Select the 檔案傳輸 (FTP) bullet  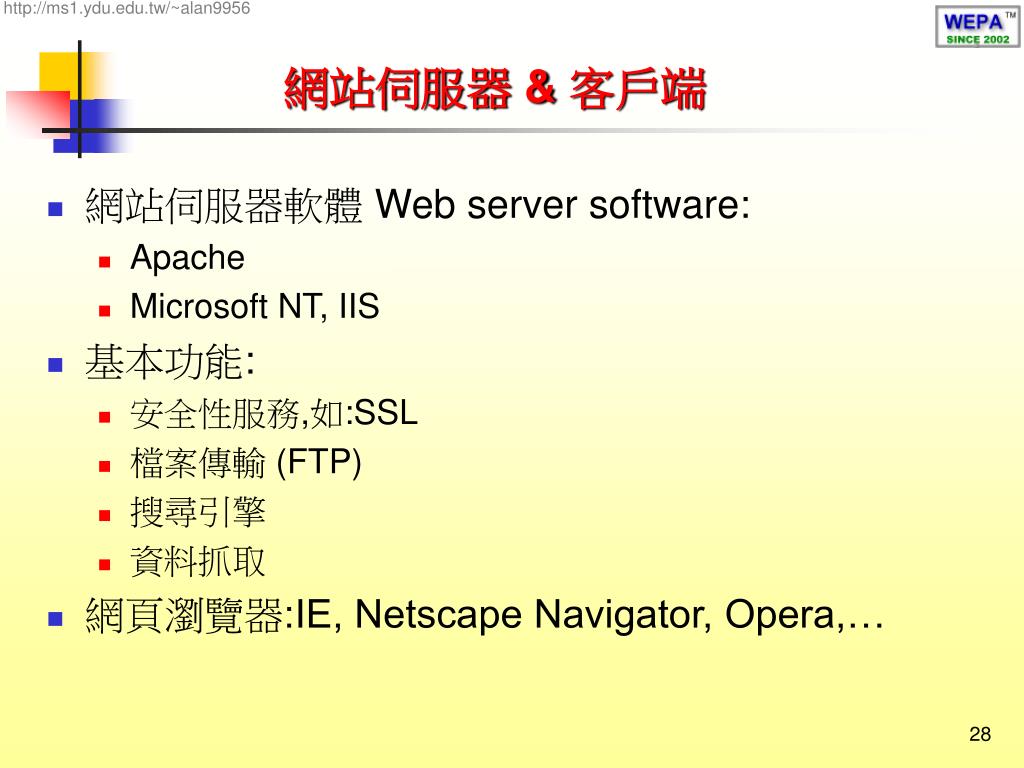[246, 463]
